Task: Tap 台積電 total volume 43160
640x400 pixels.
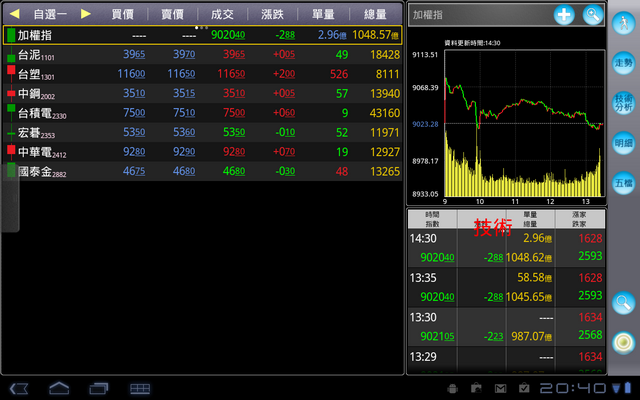Action: pos(384,113)
